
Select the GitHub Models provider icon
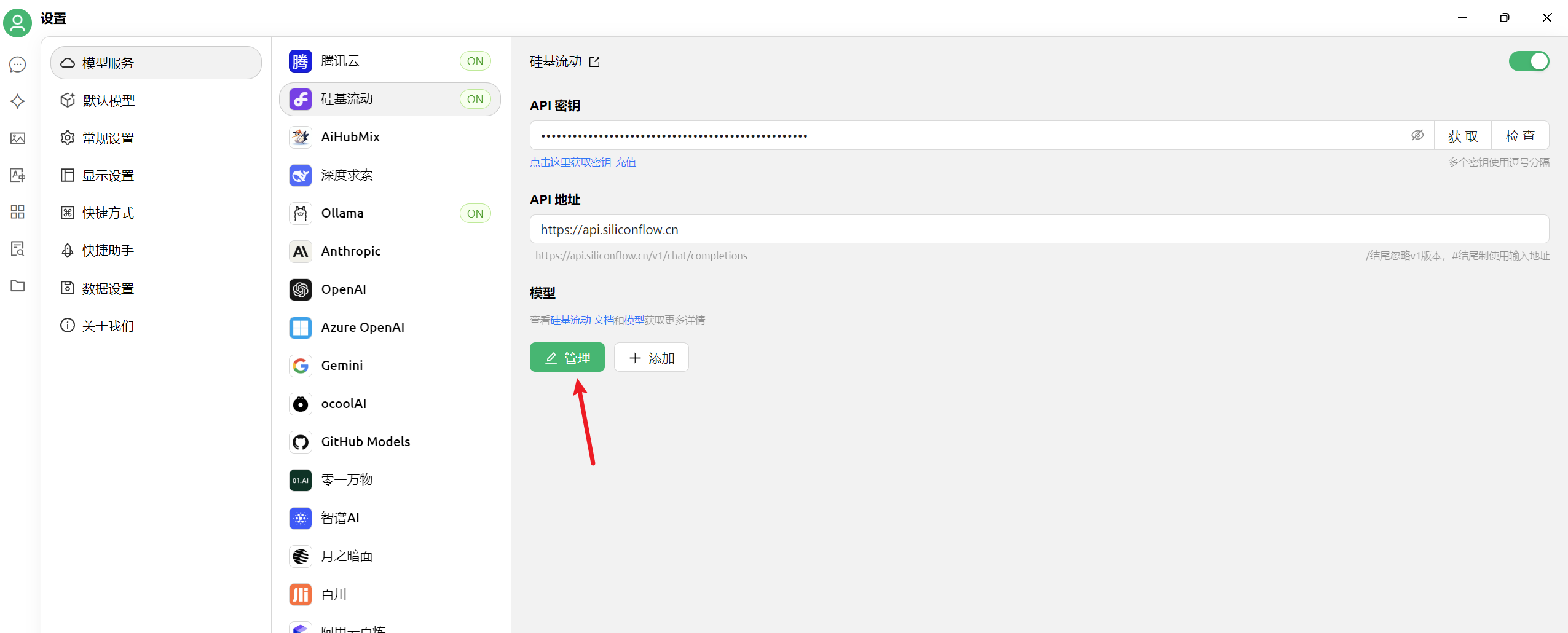tap(301, 442)
